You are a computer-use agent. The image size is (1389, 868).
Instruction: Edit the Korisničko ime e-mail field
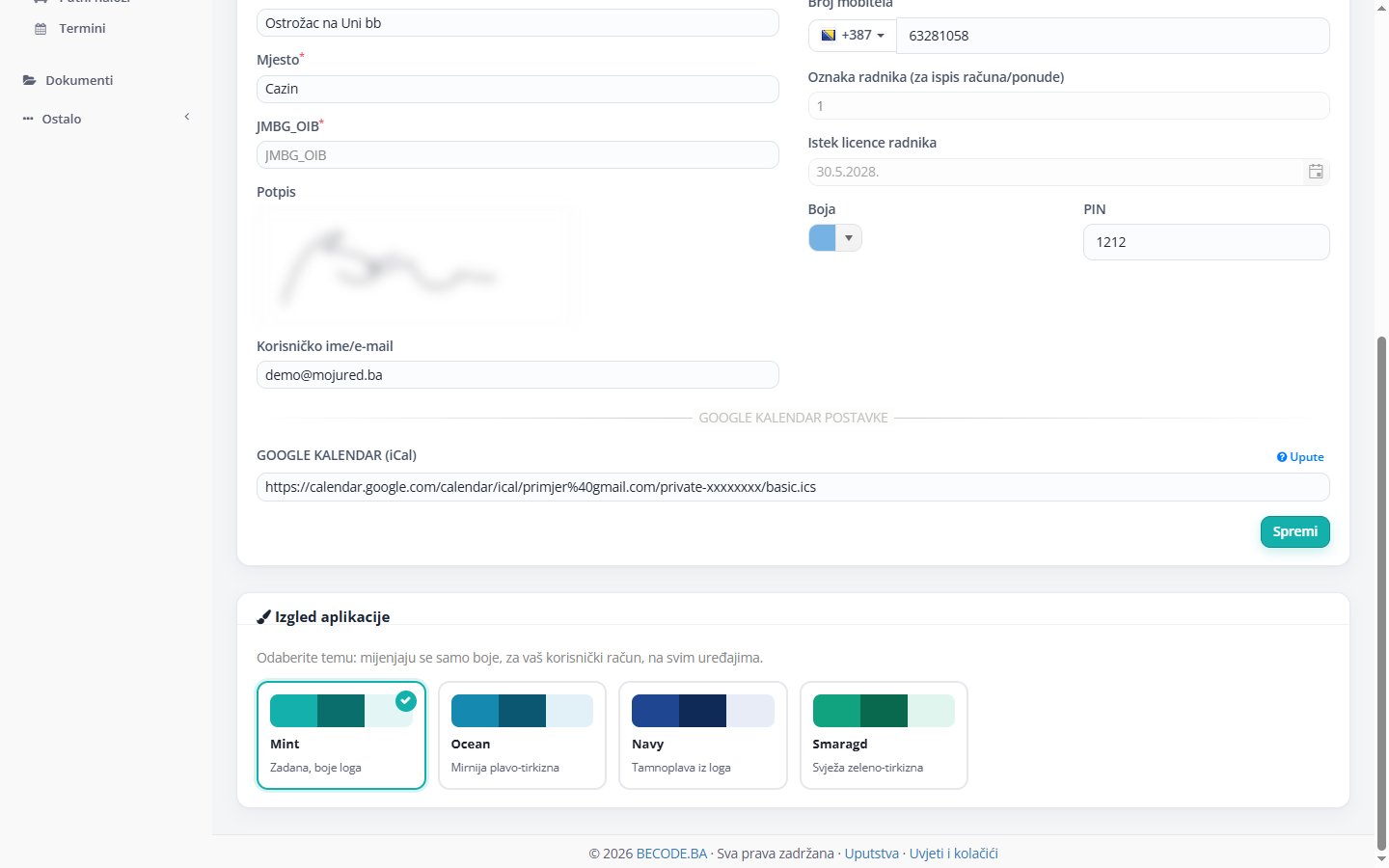click(518, 375)
